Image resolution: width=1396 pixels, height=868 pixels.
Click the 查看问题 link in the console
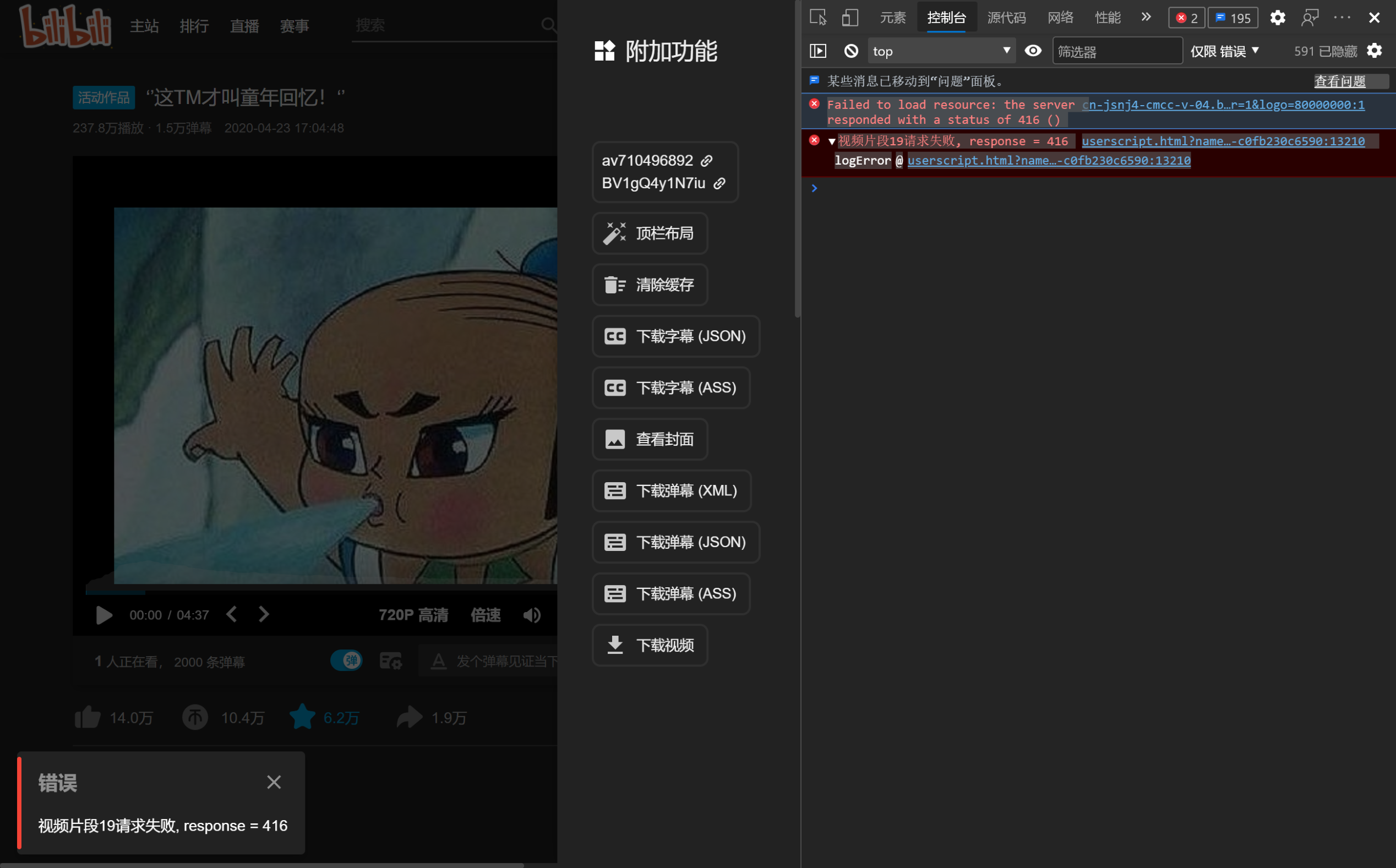coord(1340,81)
